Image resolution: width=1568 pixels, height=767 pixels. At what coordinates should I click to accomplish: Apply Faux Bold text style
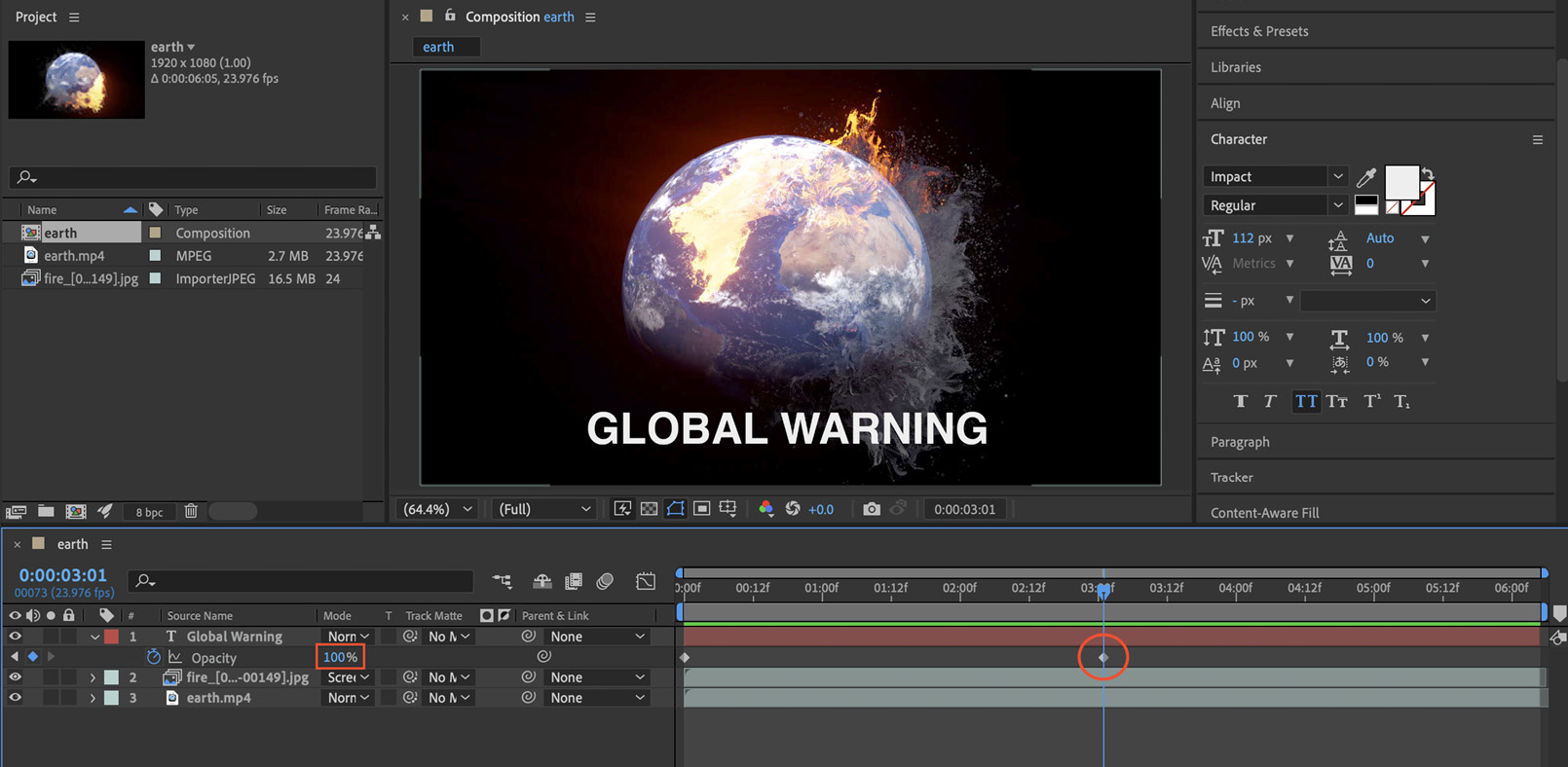[1240, 401]
